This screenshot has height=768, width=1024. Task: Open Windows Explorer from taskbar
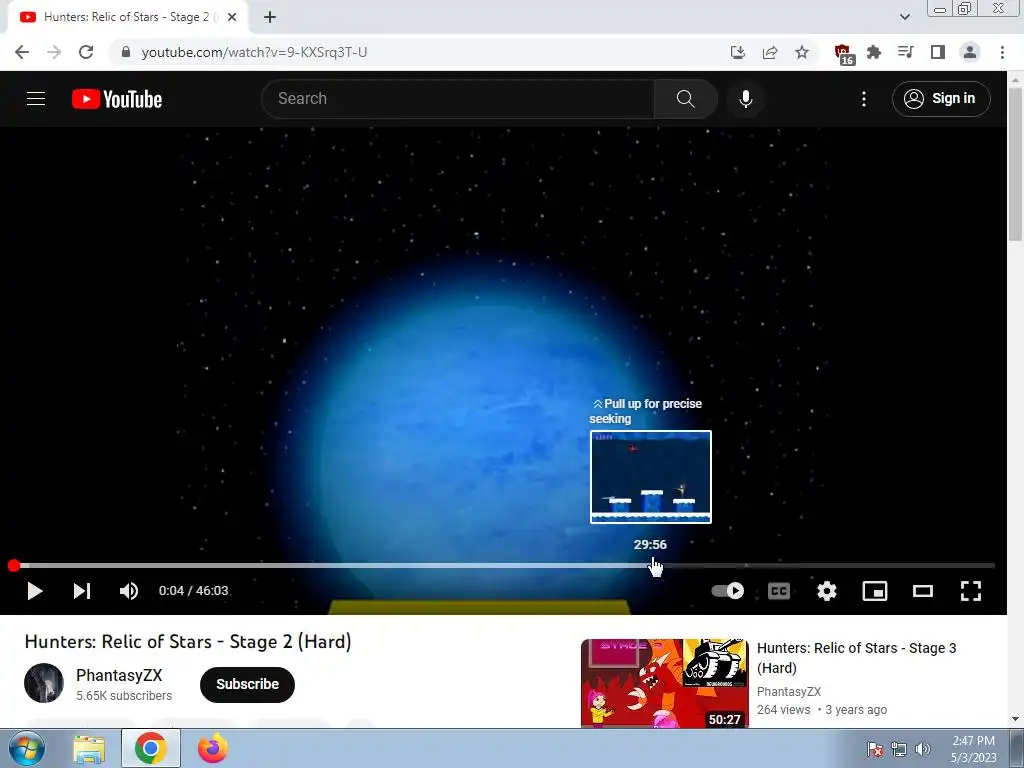point(89,749)
